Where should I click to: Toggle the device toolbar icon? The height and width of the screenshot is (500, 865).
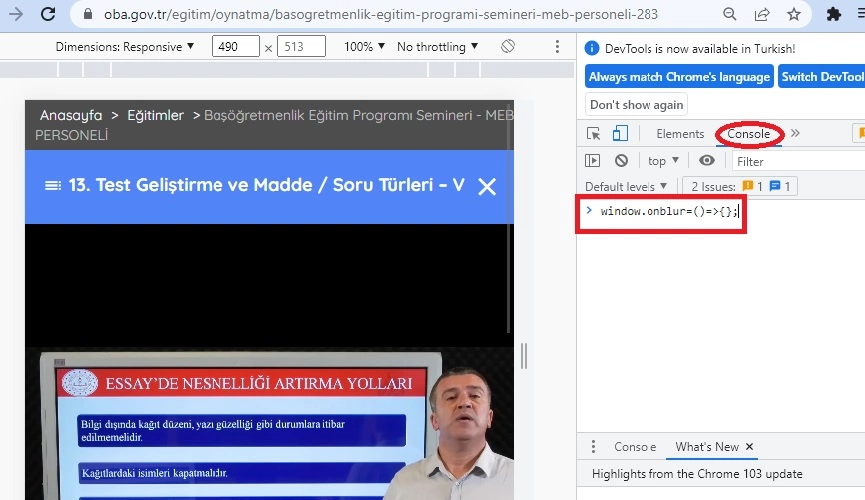pyautogui.click(x=620, y=134)
